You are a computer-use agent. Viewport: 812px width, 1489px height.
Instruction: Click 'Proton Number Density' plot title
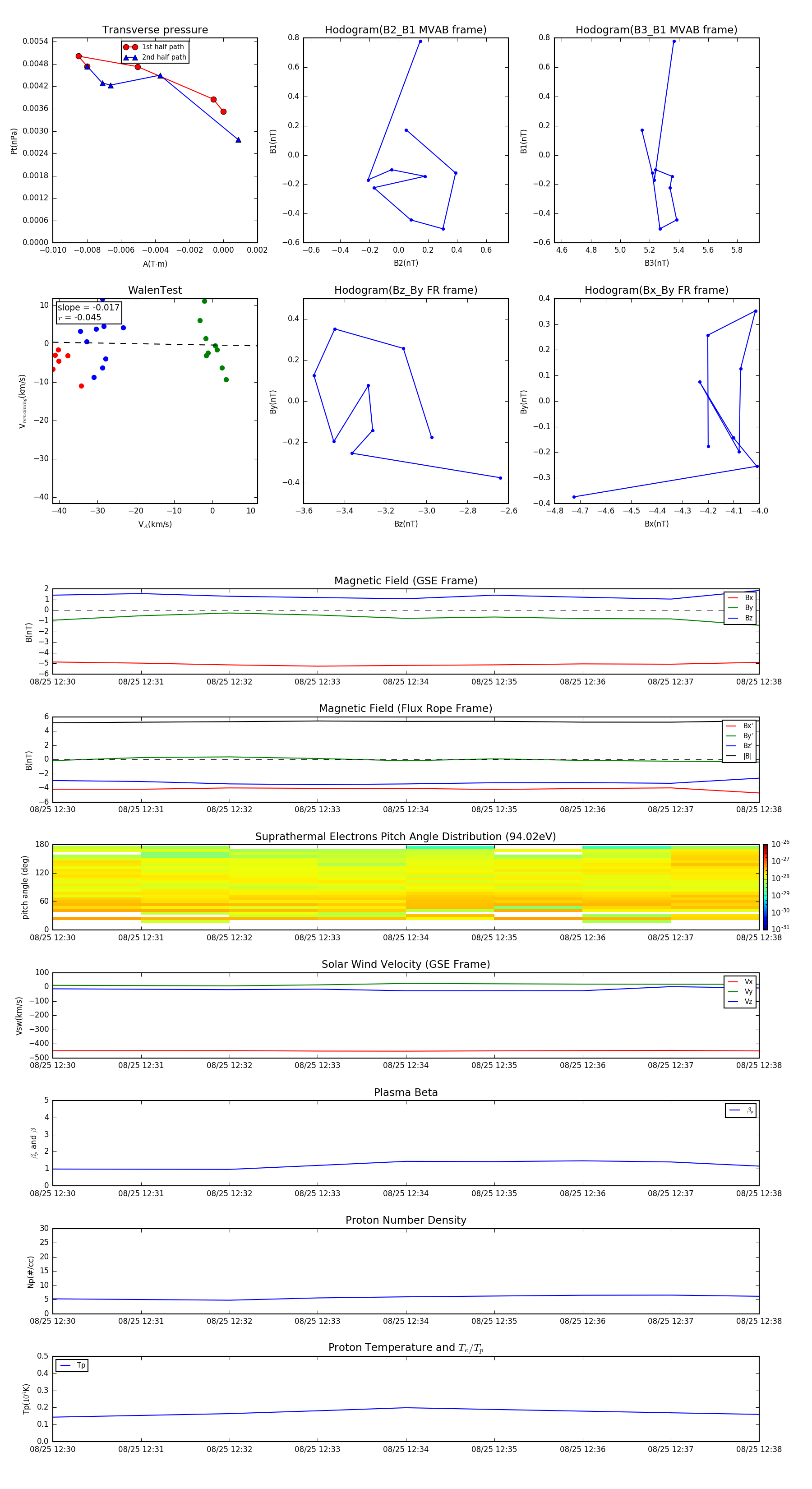pyautogui.click(x=406, y=1221)
